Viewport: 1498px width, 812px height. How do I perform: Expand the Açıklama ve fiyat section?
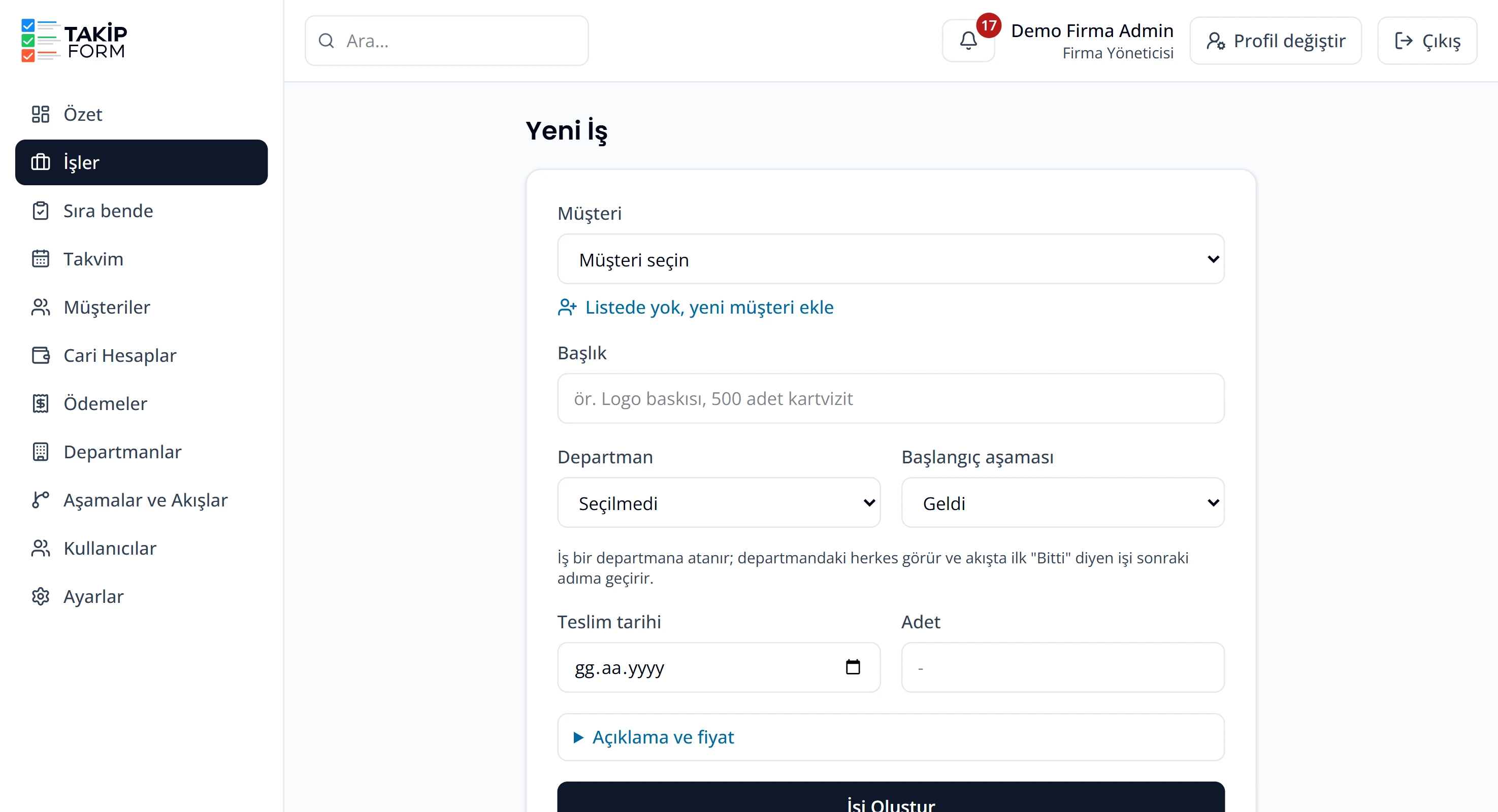tap(890, 737)
